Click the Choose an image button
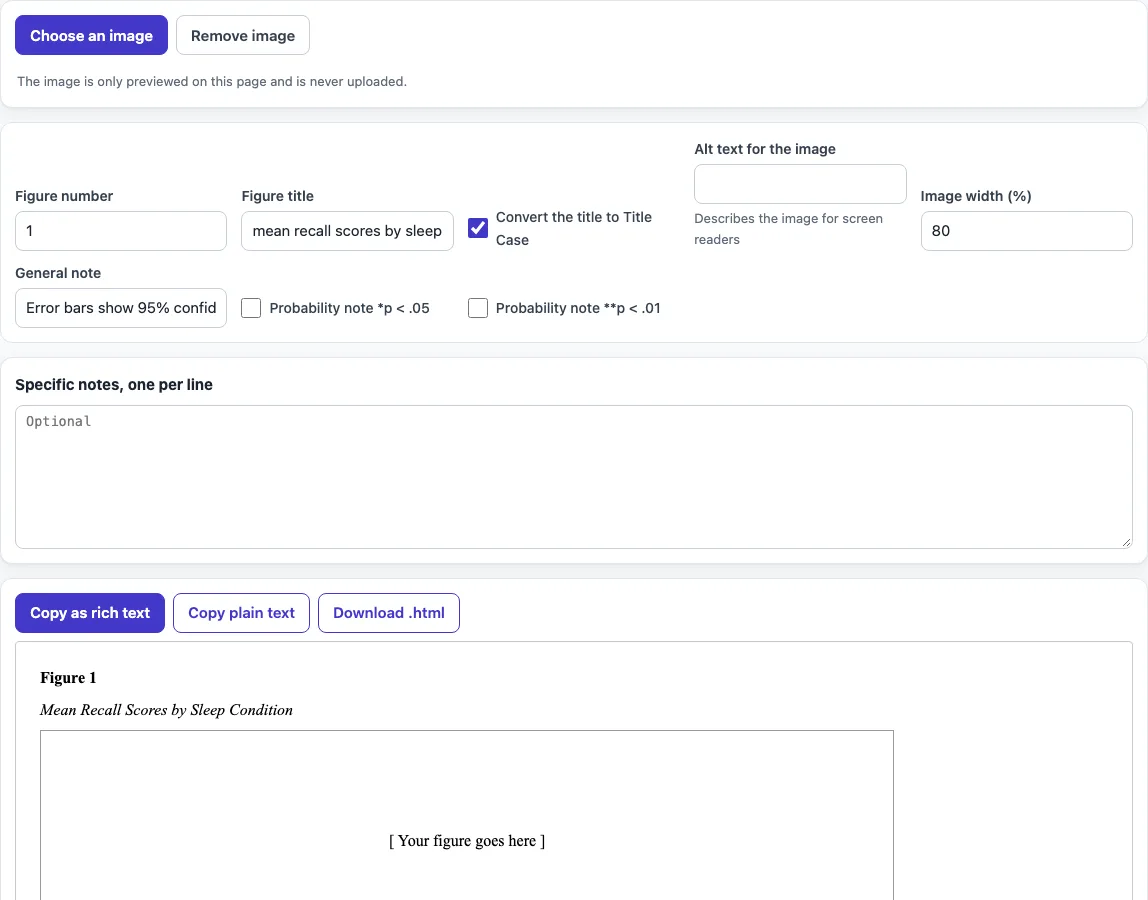1148x900 pixels. [92, 35]
